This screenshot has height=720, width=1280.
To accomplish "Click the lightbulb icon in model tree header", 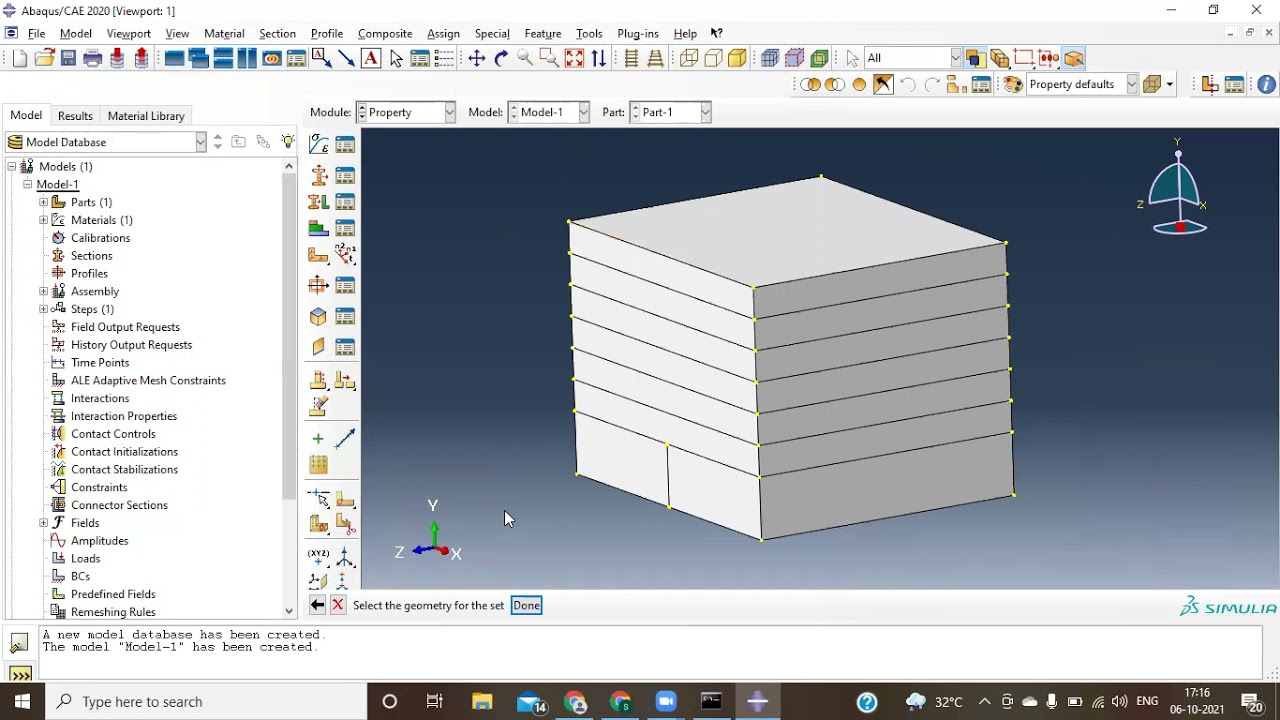I will point(288,142).
